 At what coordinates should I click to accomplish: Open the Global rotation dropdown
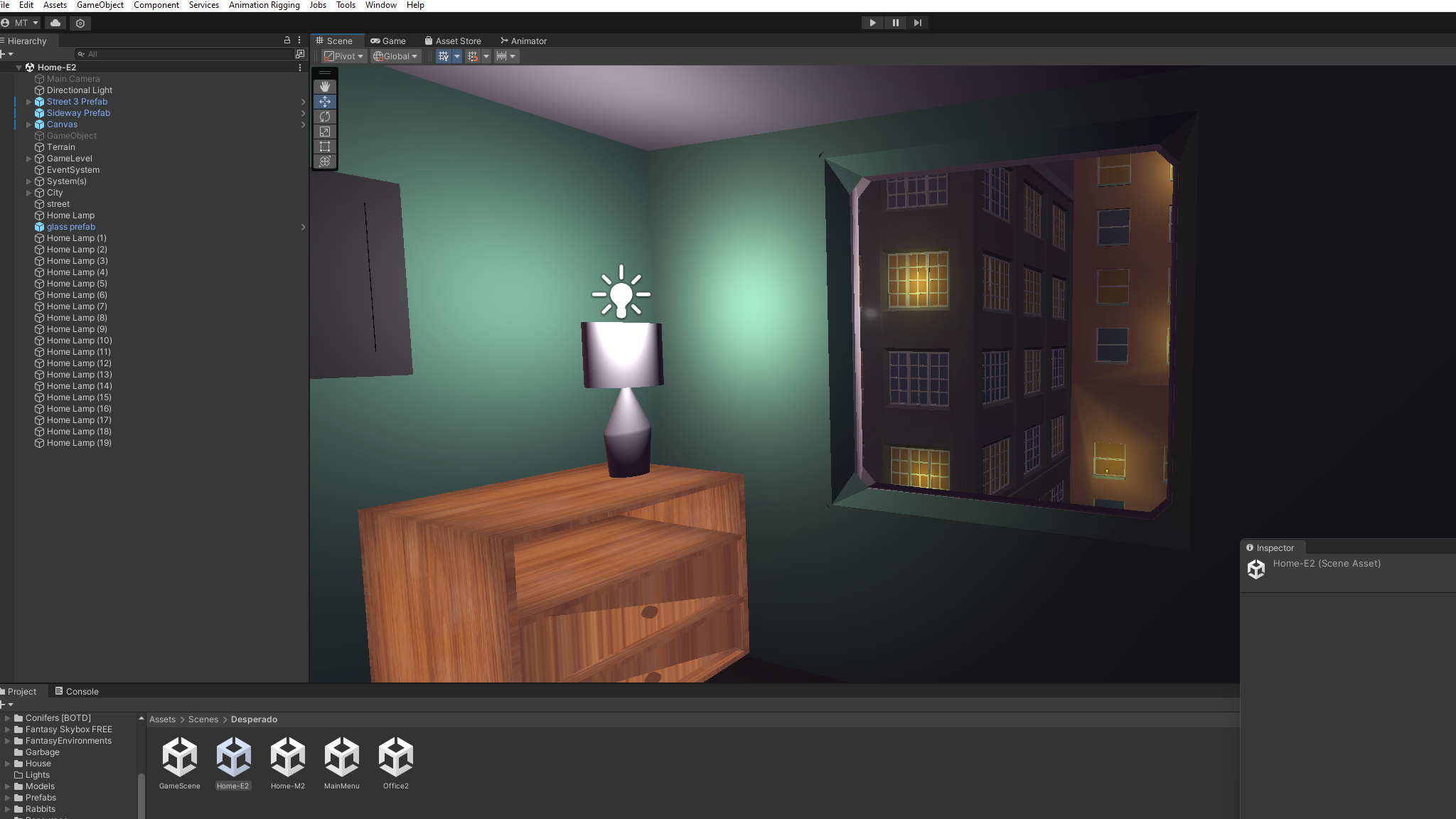point(396,56)
